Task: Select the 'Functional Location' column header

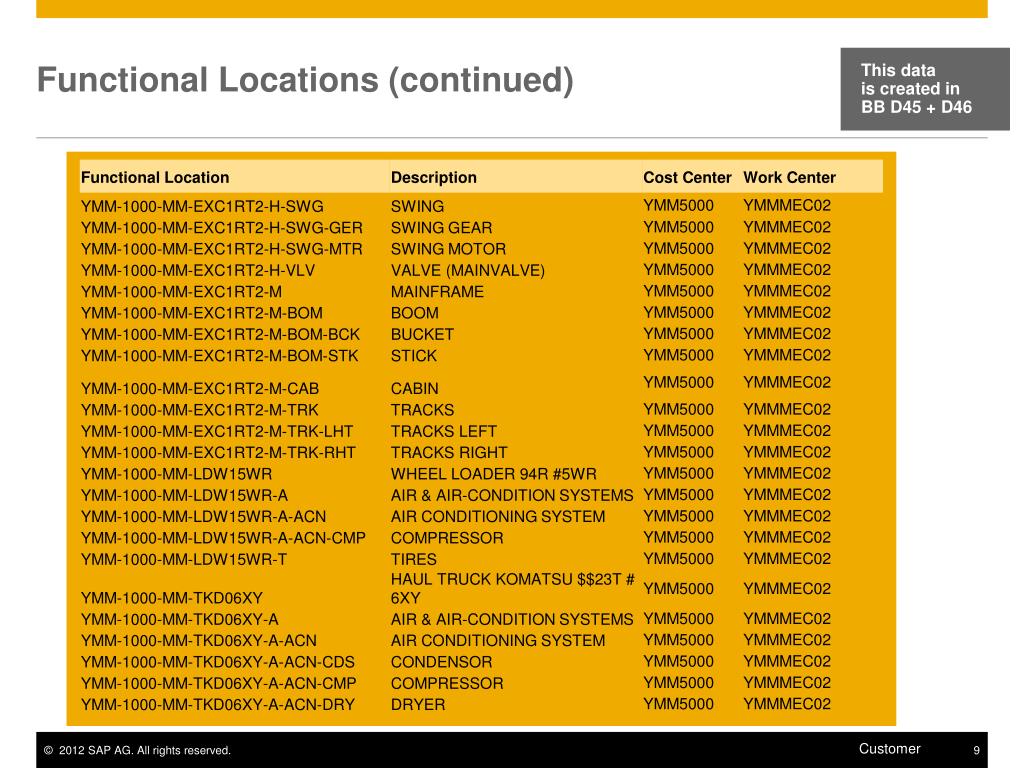Action: click(155, 178)
